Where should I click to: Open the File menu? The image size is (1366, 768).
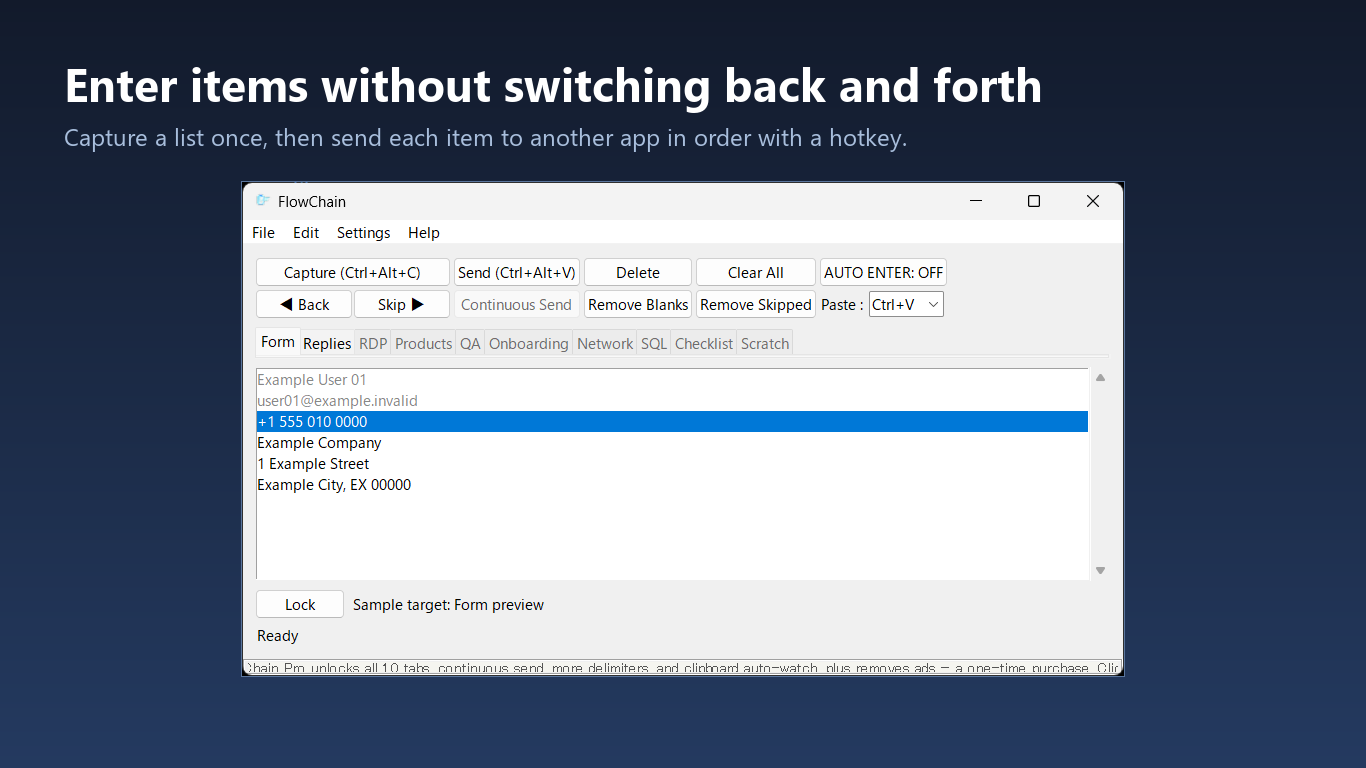(263, 233)
